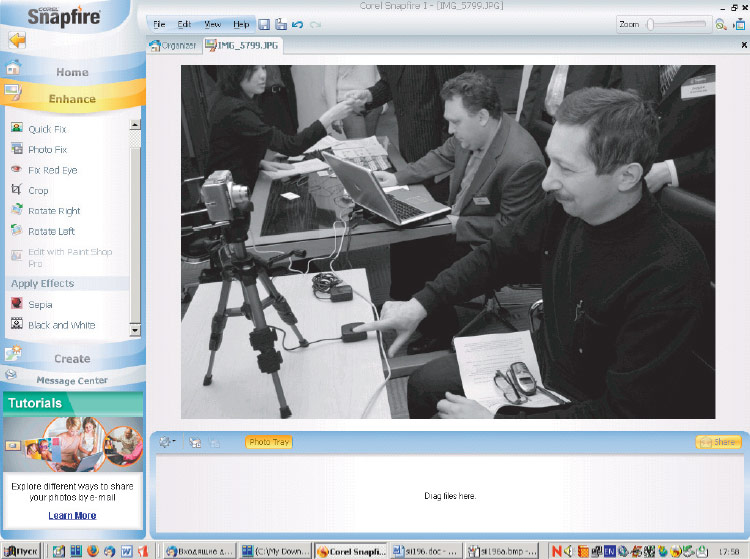Switch to the Organizer tab
The image size is (750, 559).
(x=173, y=45)
